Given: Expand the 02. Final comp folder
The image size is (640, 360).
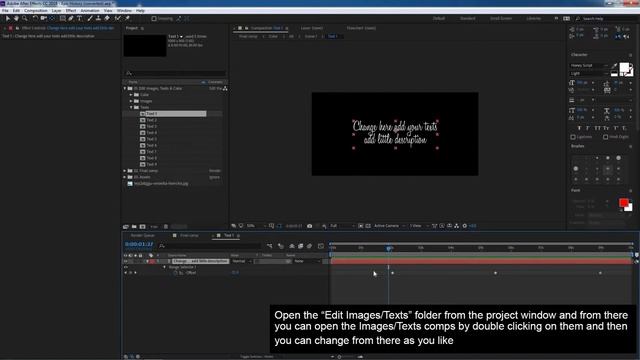Looking at the screenshot, I should click(x=125, y=171).
